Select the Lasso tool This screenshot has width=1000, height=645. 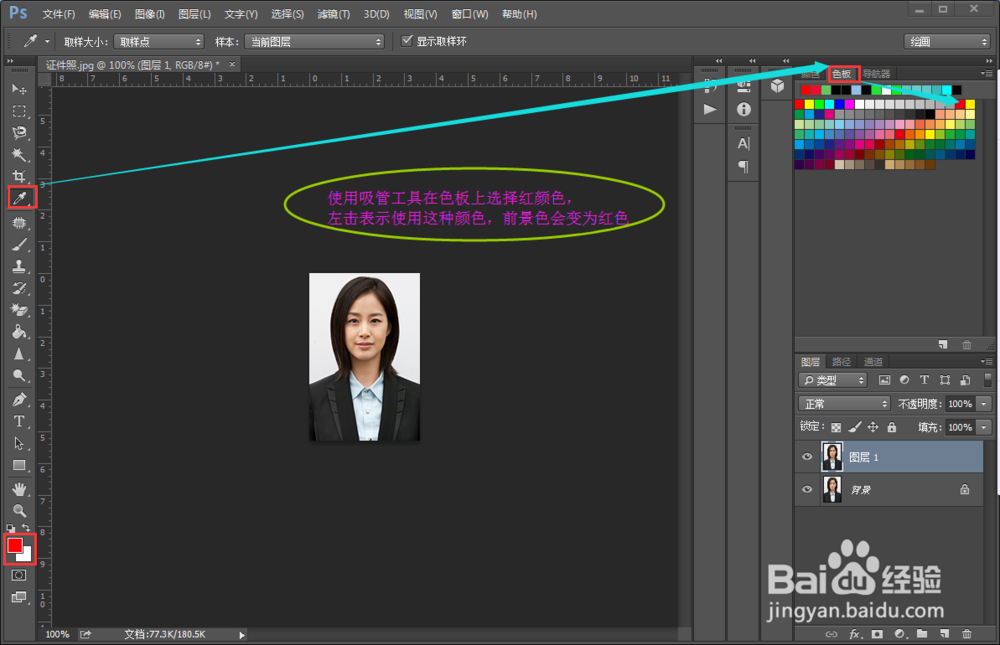coord(19,133)
